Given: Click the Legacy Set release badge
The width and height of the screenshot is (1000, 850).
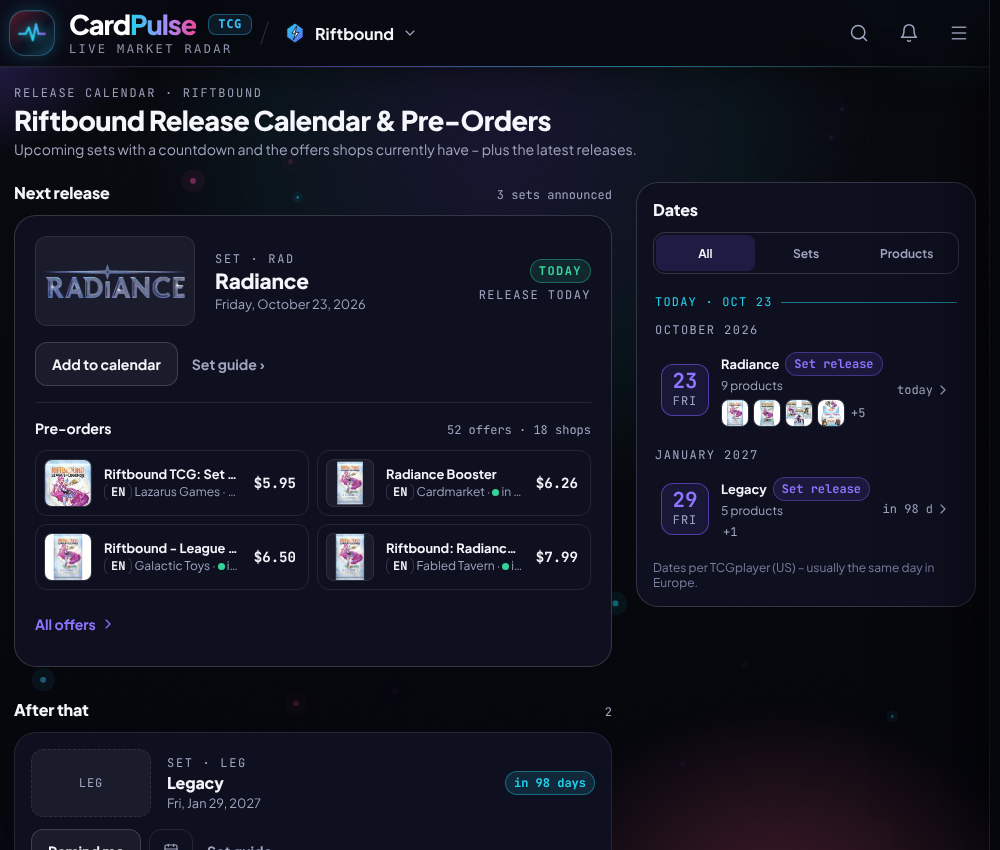Looking at the screenshot, I should pos(821,488).
